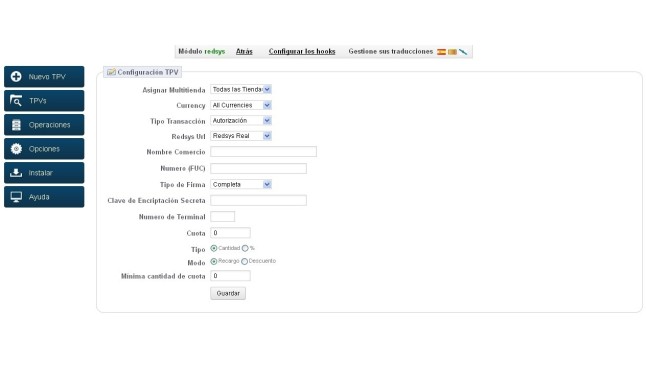Click the plus icon on Nuevo TPV
The height and width of the screenshot is (366, 646).
16,77
